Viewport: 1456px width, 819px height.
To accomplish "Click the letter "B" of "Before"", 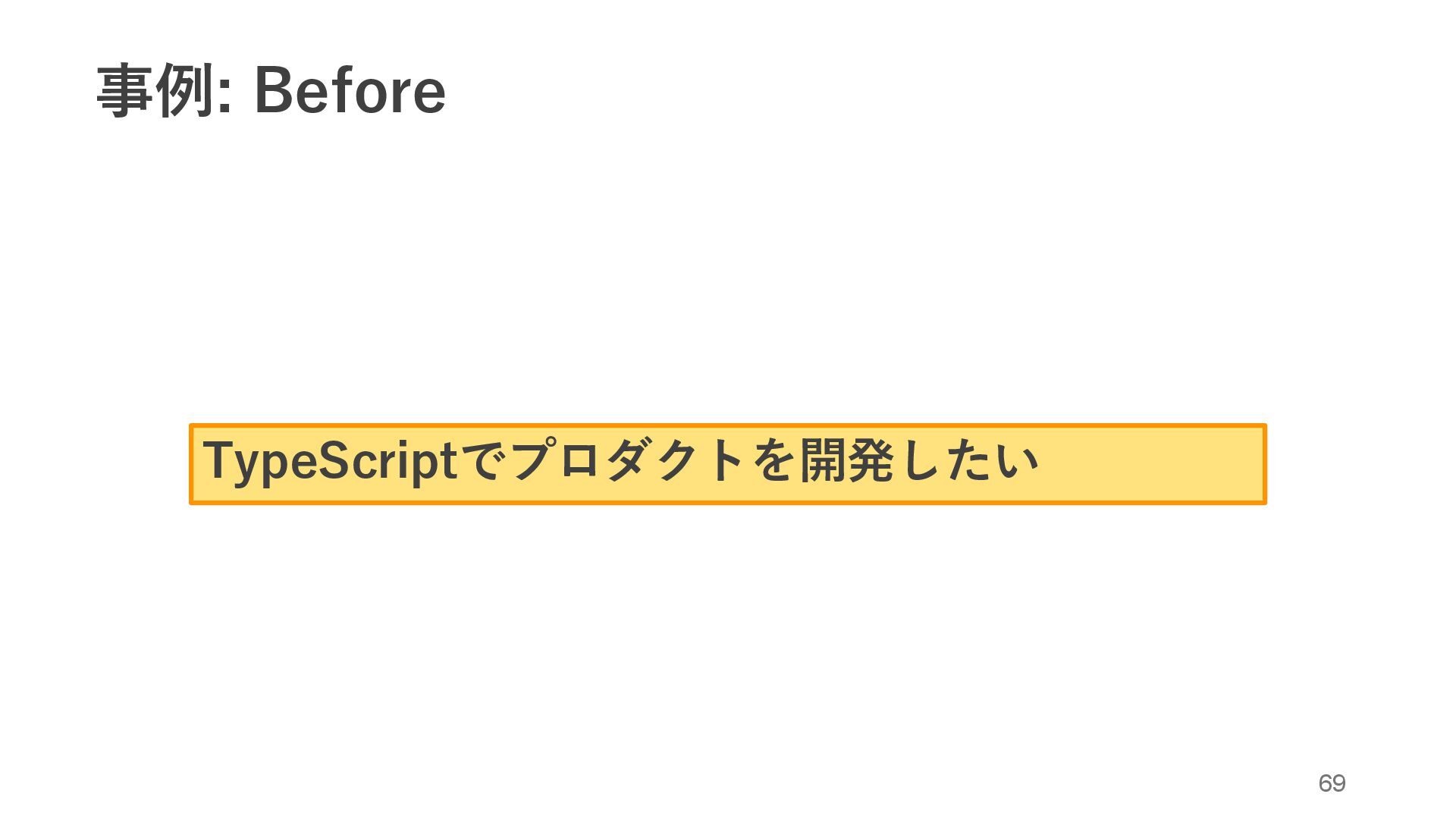I will pos(274,91).
